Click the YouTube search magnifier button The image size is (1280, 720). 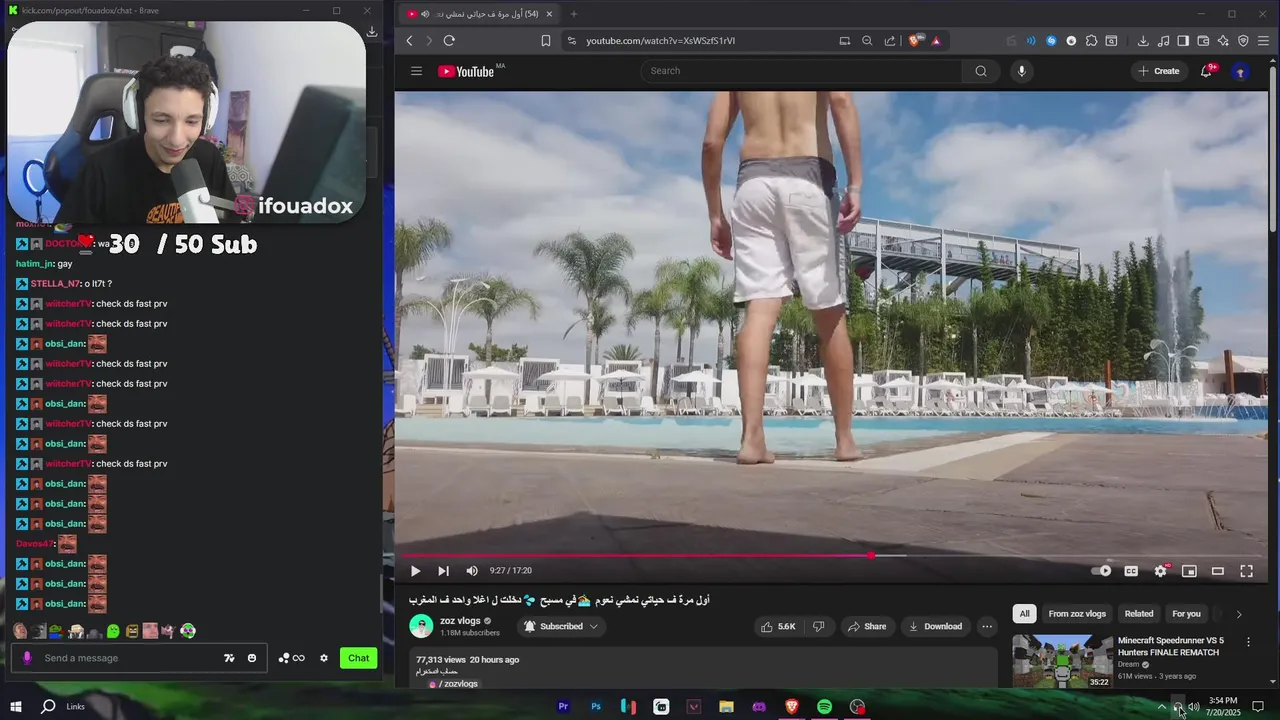[x=981, y=71]
